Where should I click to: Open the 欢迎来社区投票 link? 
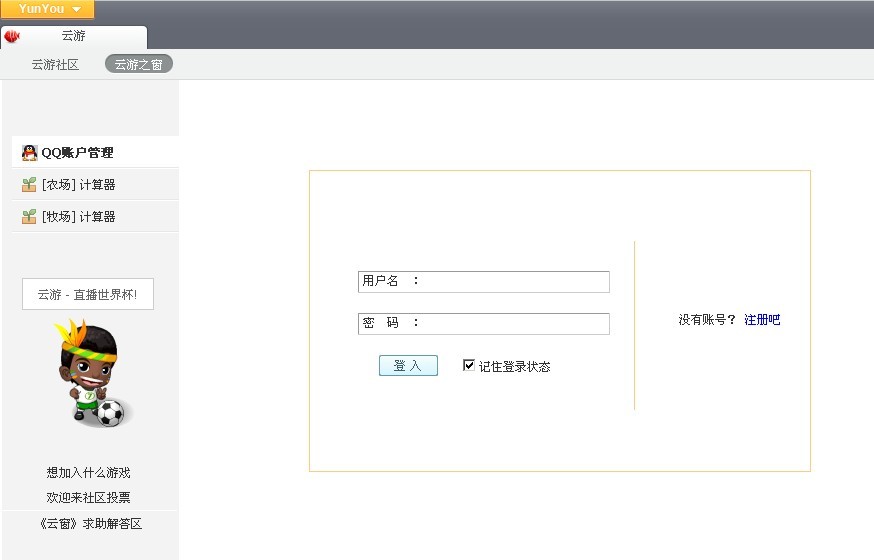[x=89, y=497]
